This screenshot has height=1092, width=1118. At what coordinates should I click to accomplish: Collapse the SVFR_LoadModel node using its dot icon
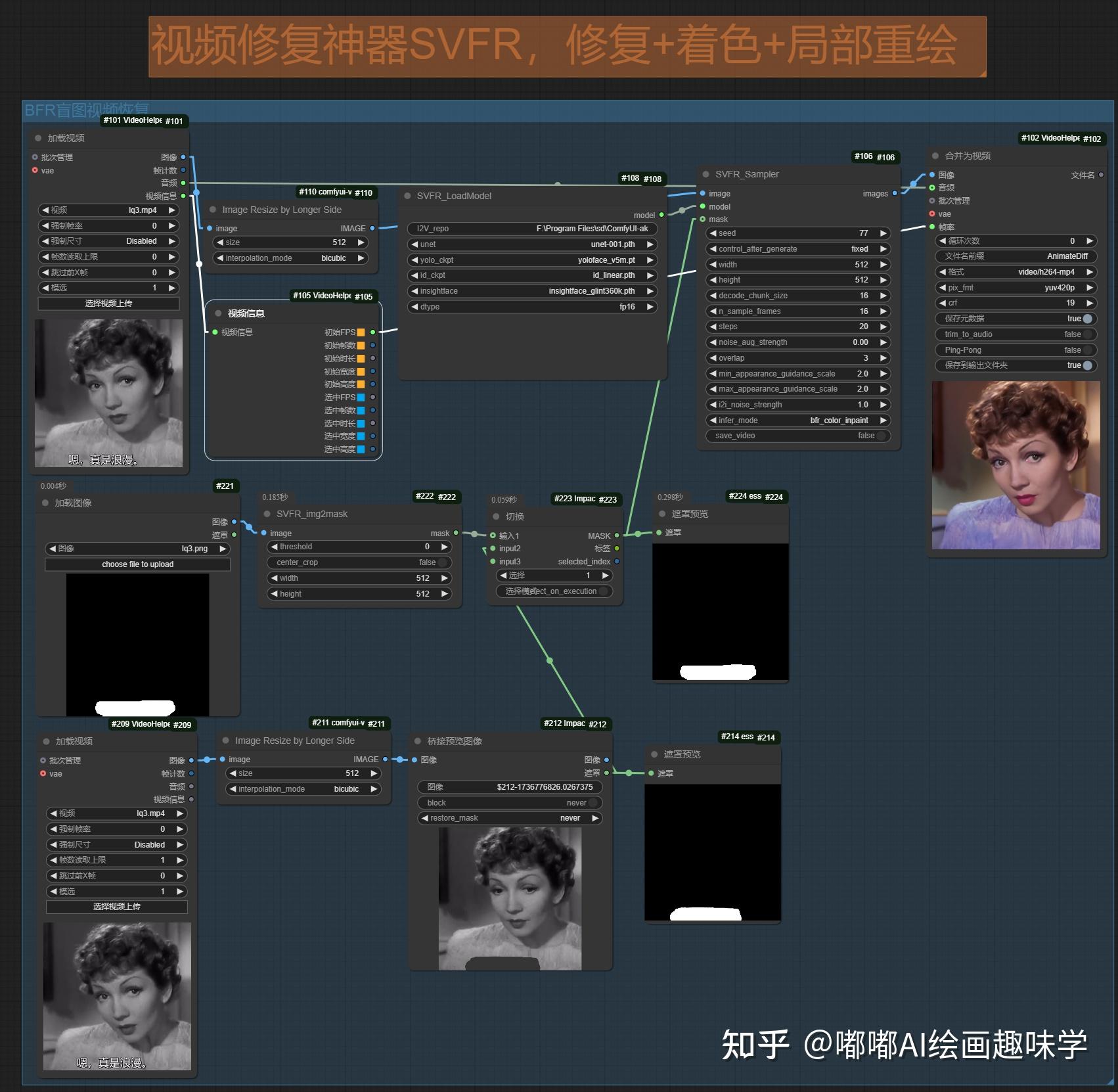(x=409, y=196)
